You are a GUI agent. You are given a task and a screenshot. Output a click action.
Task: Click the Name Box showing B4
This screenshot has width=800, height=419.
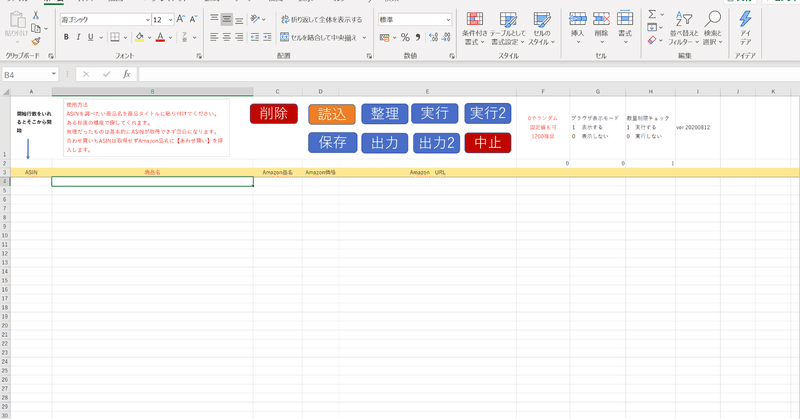(x=30, y=75)
